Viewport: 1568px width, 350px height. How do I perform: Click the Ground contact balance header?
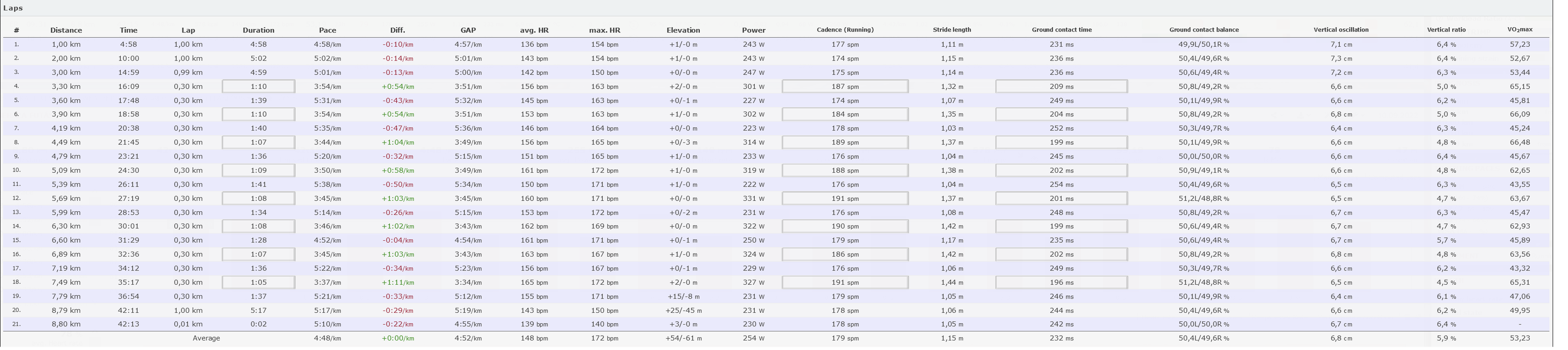tap(1204, 30)
